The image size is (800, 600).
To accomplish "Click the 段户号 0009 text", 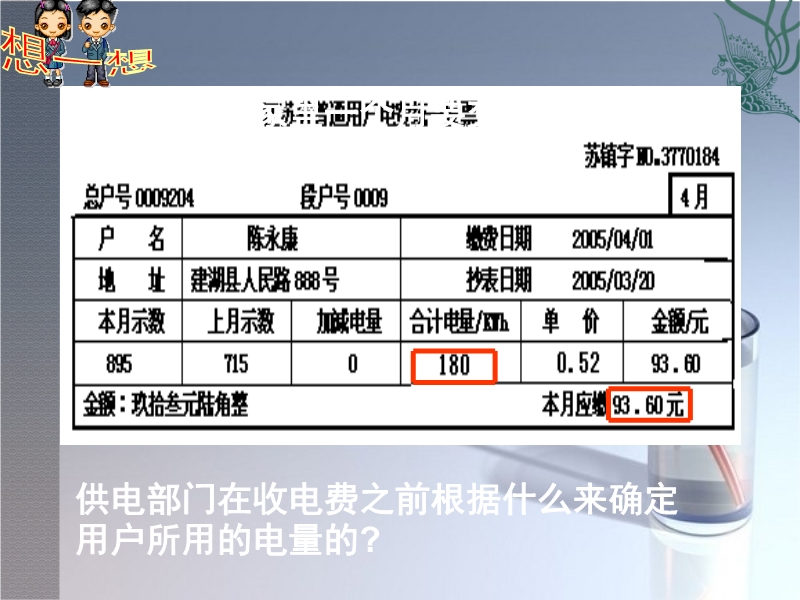I will pyautogui.click(x=343, y=198).
